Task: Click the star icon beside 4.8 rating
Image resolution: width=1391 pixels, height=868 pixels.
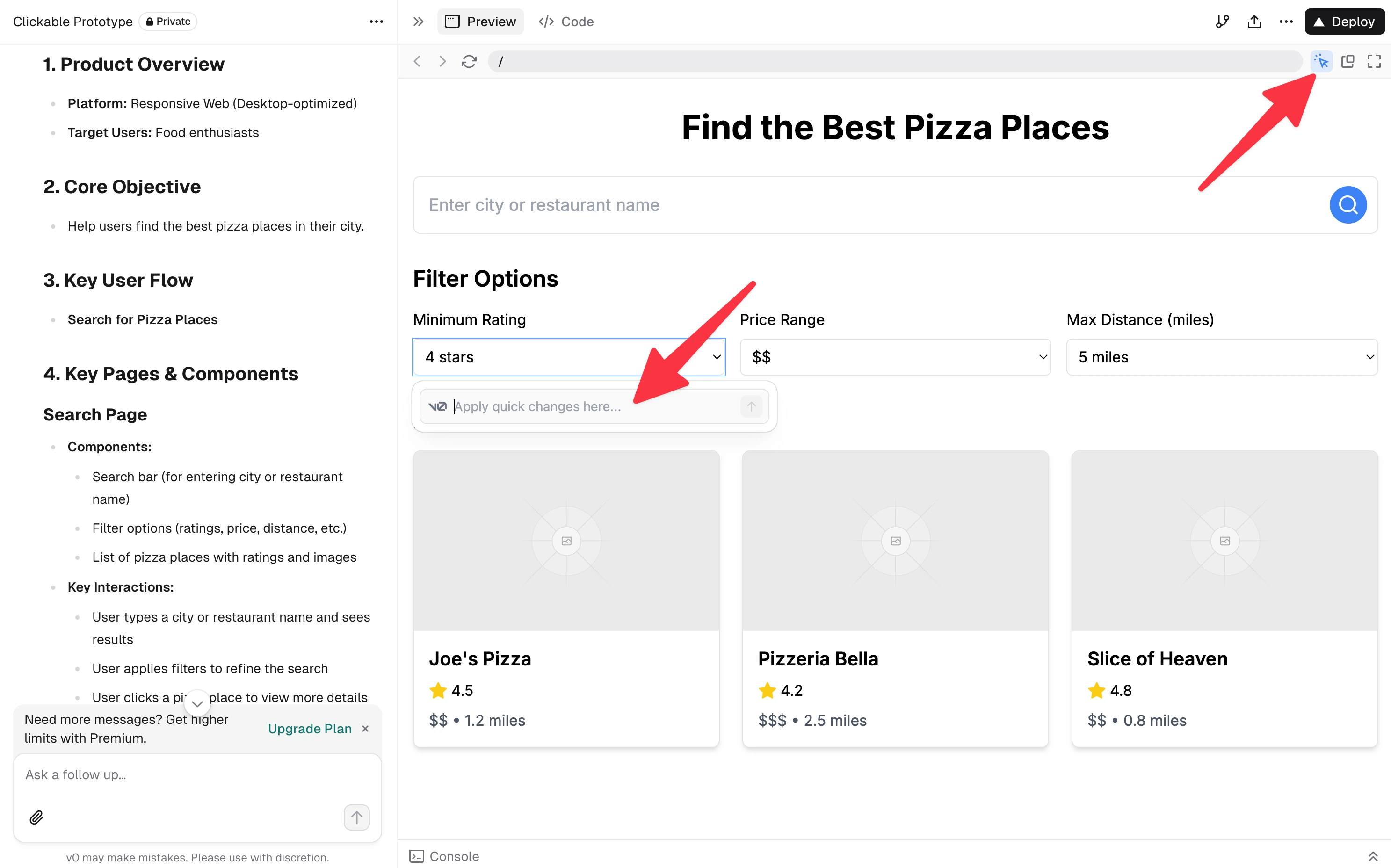Action: [x=1096, y=690]
